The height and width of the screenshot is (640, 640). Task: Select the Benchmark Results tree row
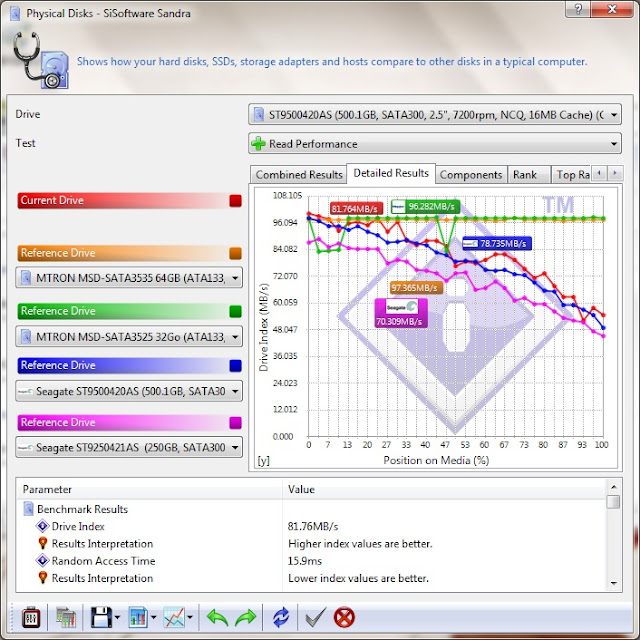(312, 509)
